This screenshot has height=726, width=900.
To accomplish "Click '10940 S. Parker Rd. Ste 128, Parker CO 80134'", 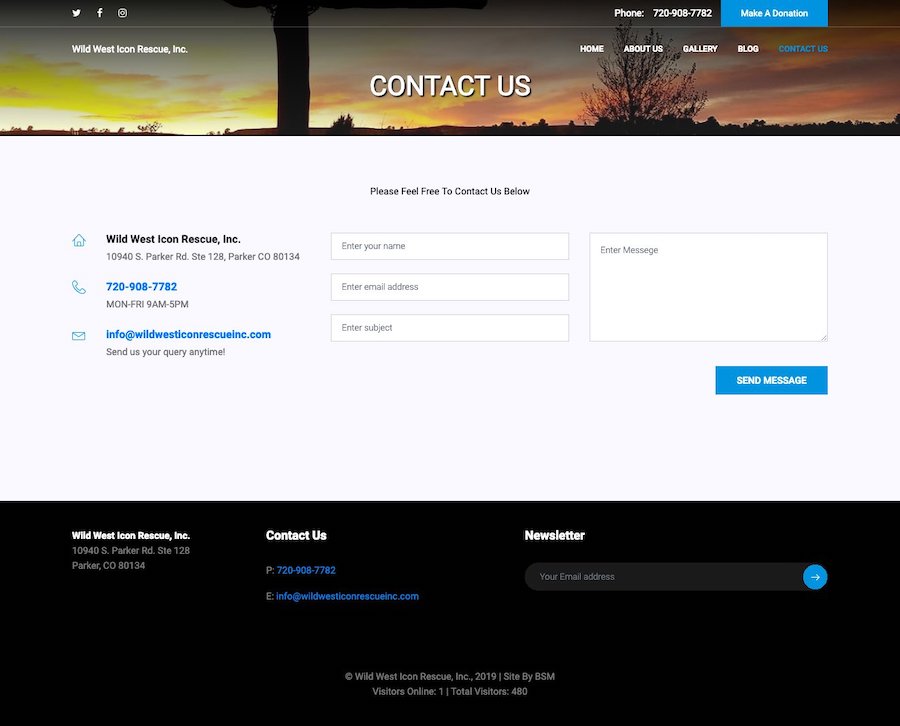I will (x=203, y=257).
